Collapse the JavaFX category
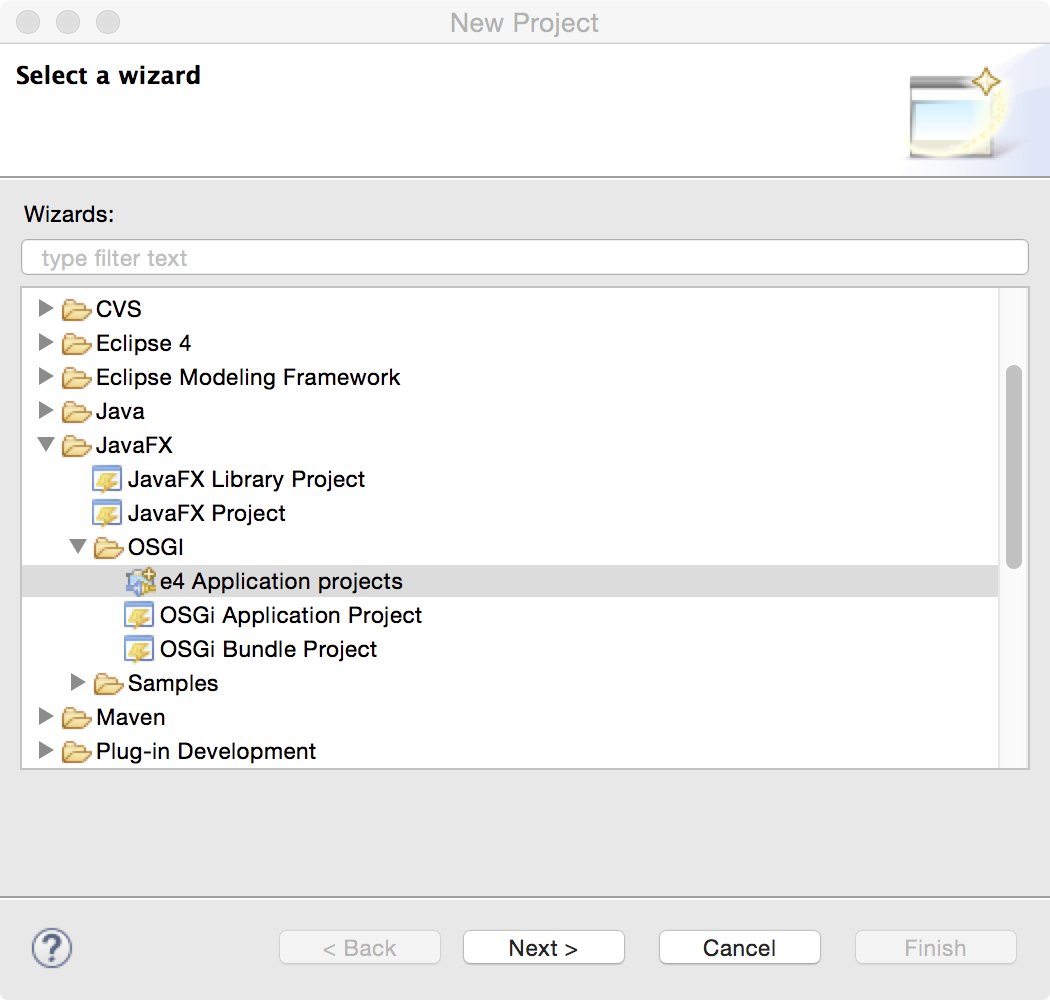Image resolution: width=1050 pixels, height=1000 pixels. (x=45, y=445)
